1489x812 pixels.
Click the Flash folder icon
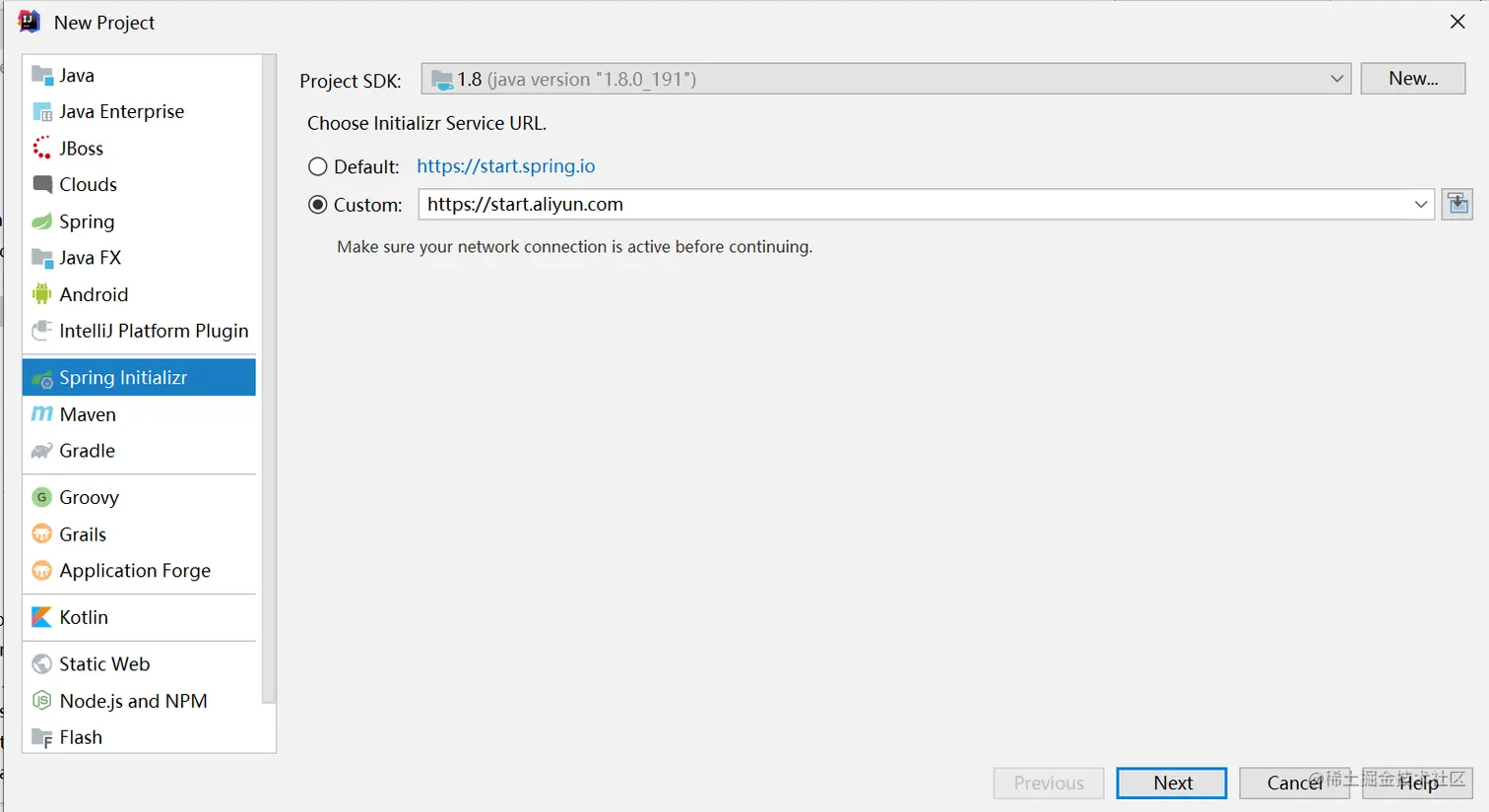click(41, 737)
